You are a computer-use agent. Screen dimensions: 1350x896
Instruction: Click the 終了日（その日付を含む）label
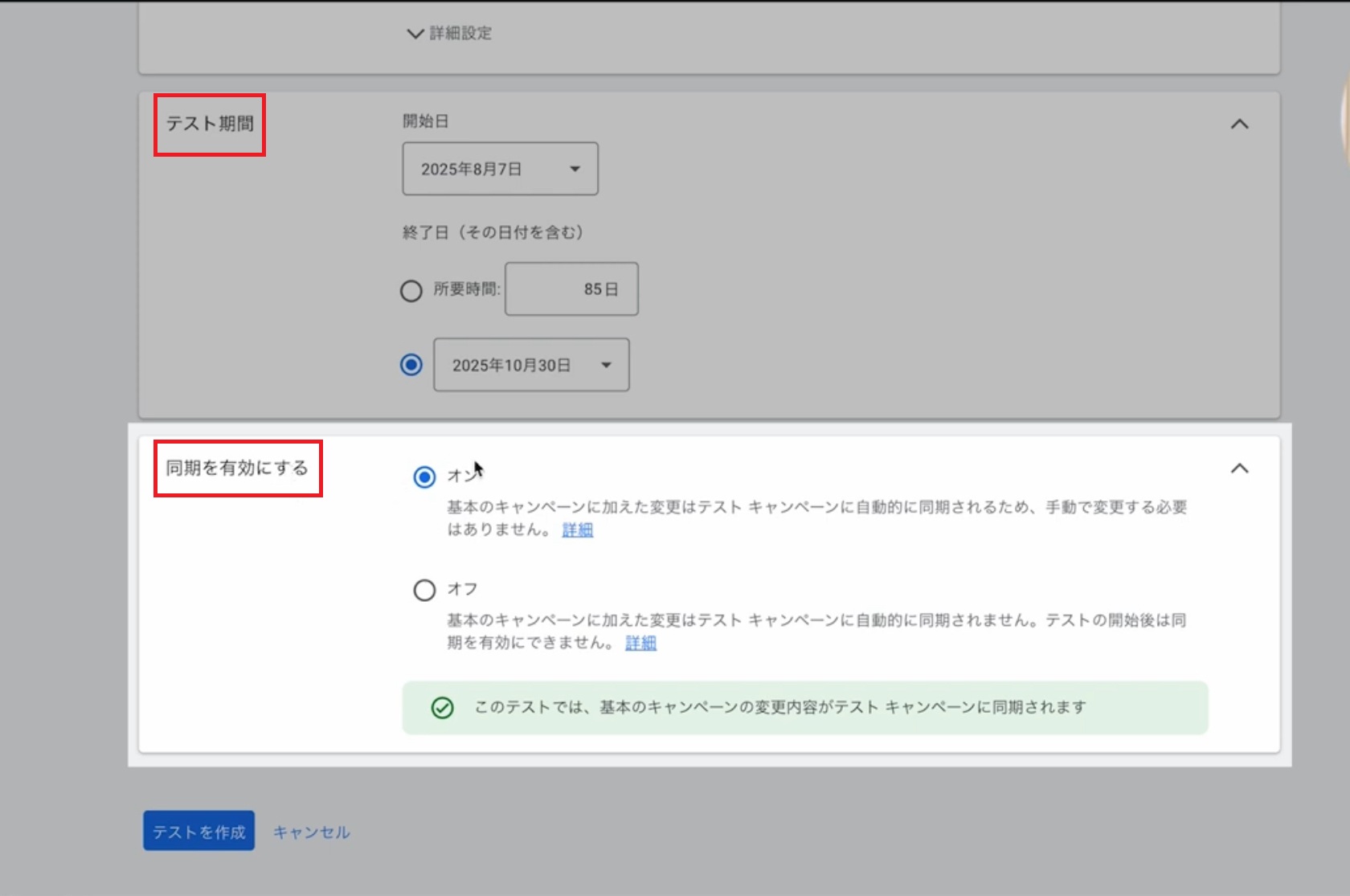[493, 232]
